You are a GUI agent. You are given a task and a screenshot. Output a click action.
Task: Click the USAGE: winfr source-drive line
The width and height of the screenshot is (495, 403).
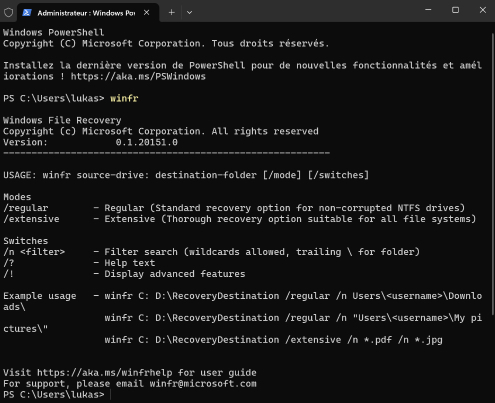[186, 175]
